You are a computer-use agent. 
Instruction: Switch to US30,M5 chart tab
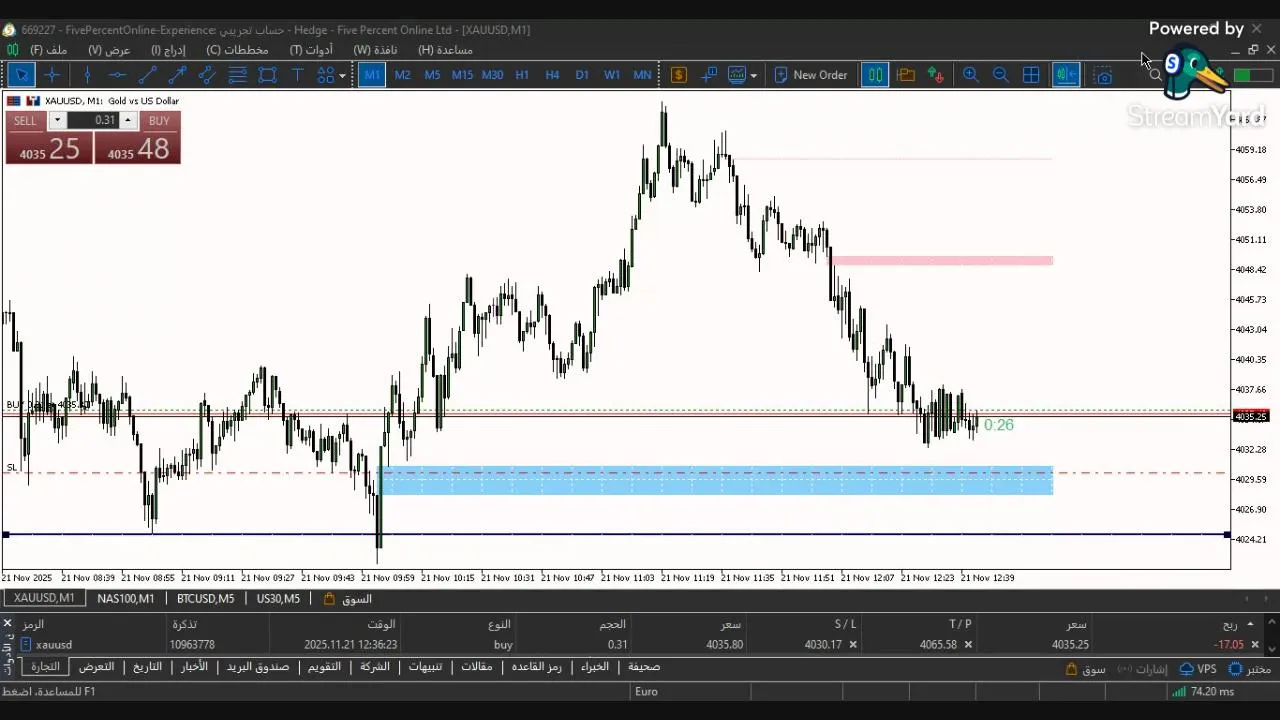(x=278, y=598)
